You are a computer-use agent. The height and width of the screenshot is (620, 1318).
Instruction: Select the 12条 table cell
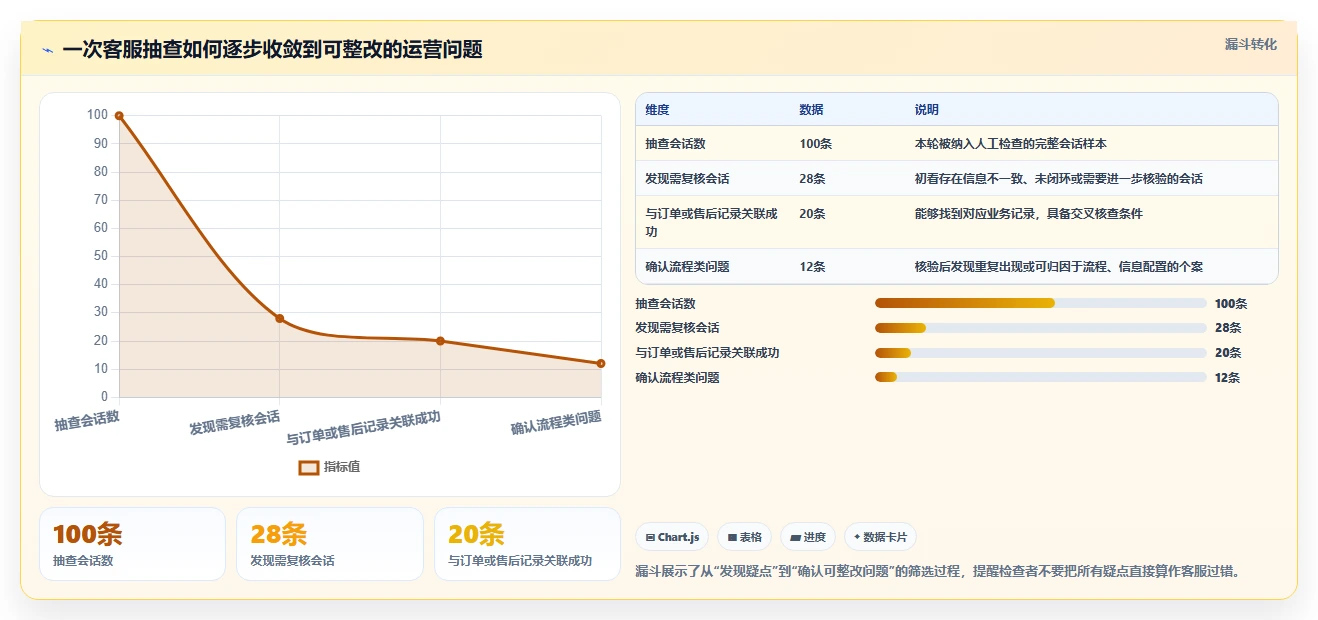click(847, 267)
